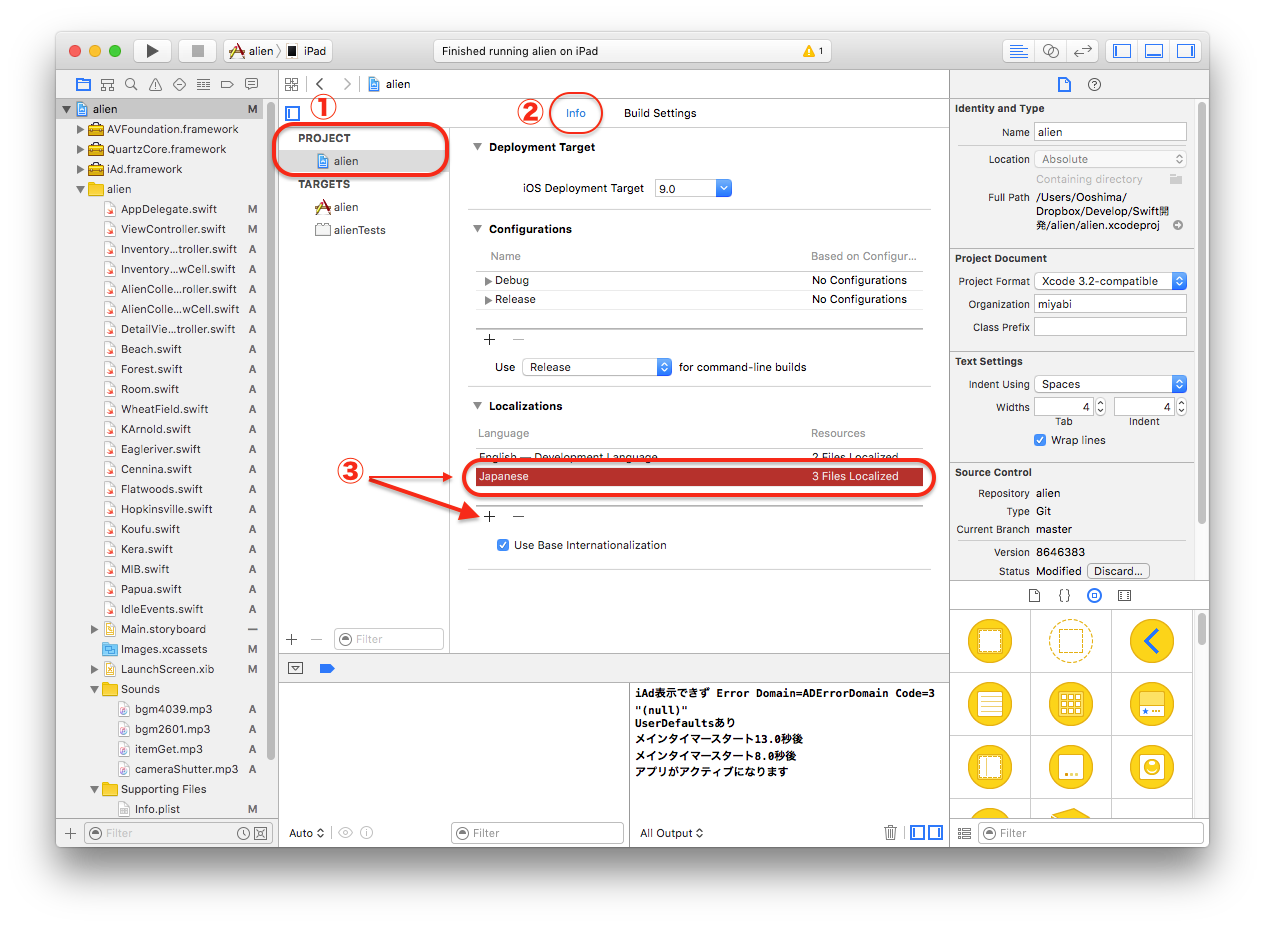Show only the variables view
This screenshot has height=927, width=1265.
click(x=917, y=832)
